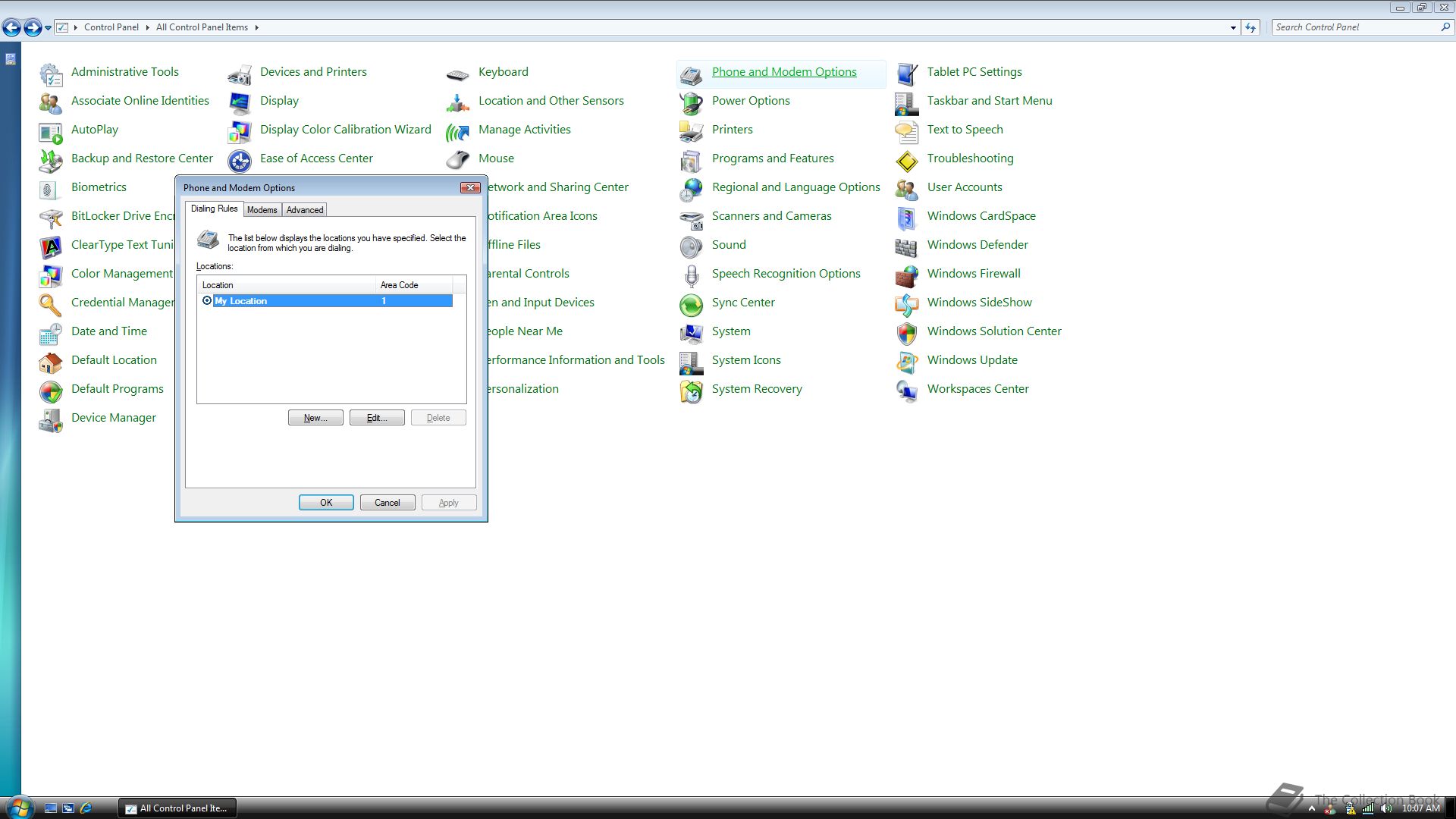The height and width of the screenshot is (819, 1456).
Task: Click the 10:07 AM system clock
Action: coord(1420,808)
